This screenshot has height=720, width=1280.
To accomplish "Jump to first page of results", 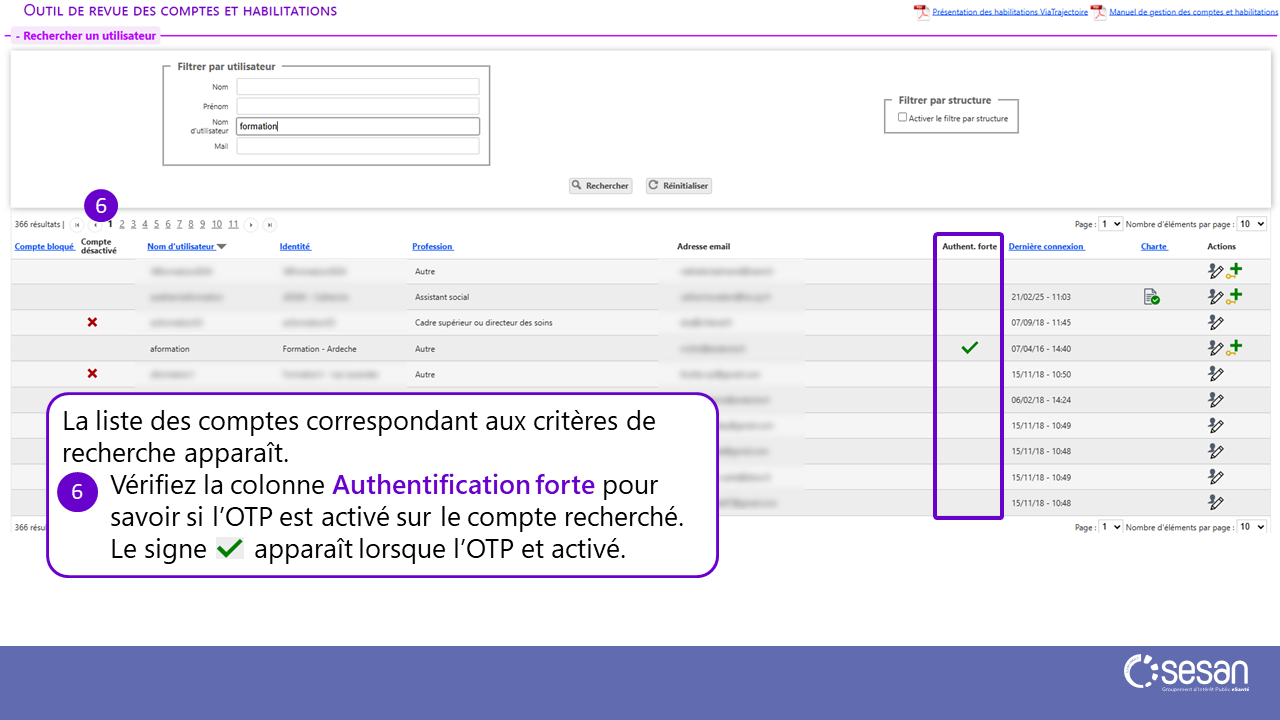I will coord(77,225).
